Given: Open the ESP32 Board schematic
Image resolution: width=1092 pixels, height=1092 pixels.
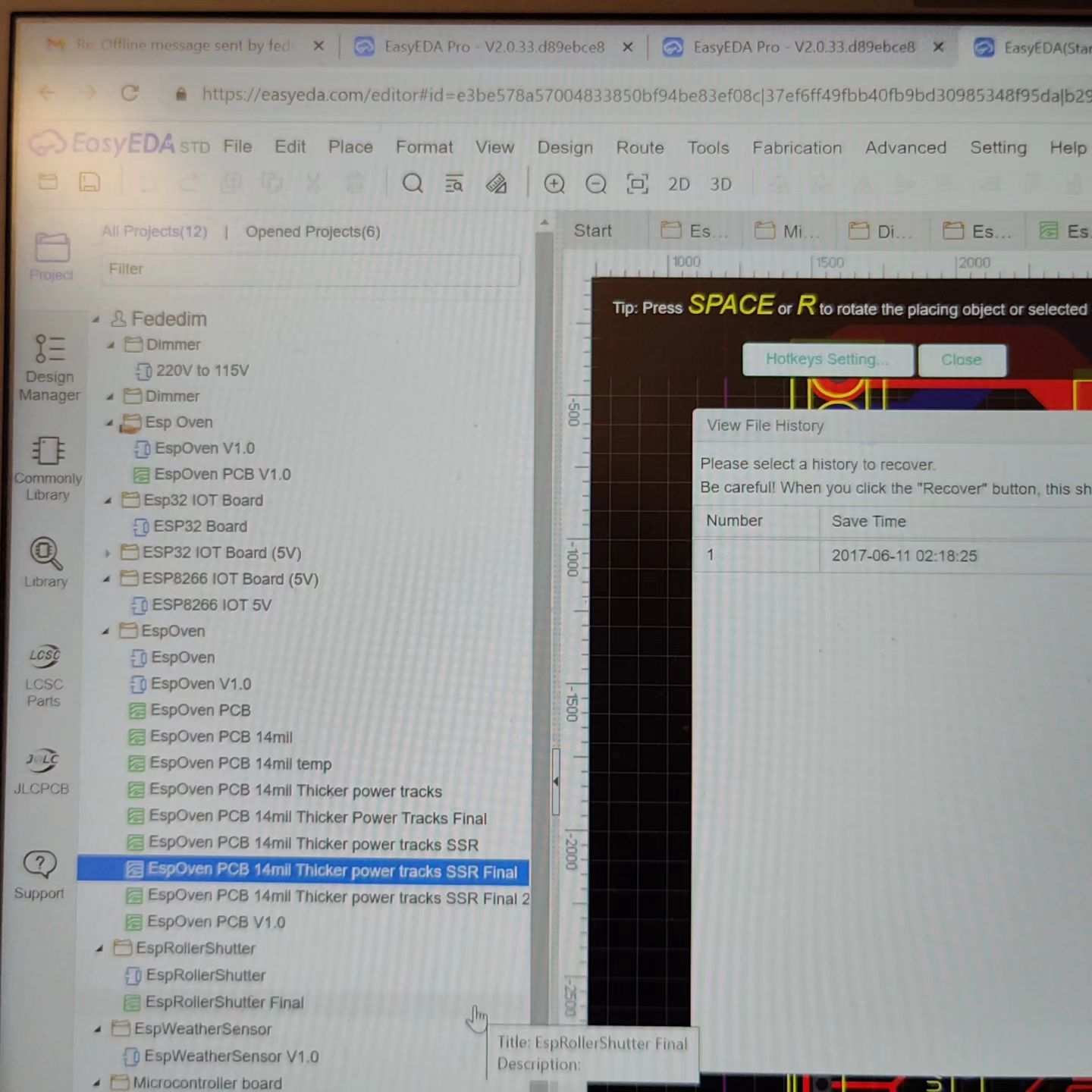Looking at the screenshot, I should [199, 526].
